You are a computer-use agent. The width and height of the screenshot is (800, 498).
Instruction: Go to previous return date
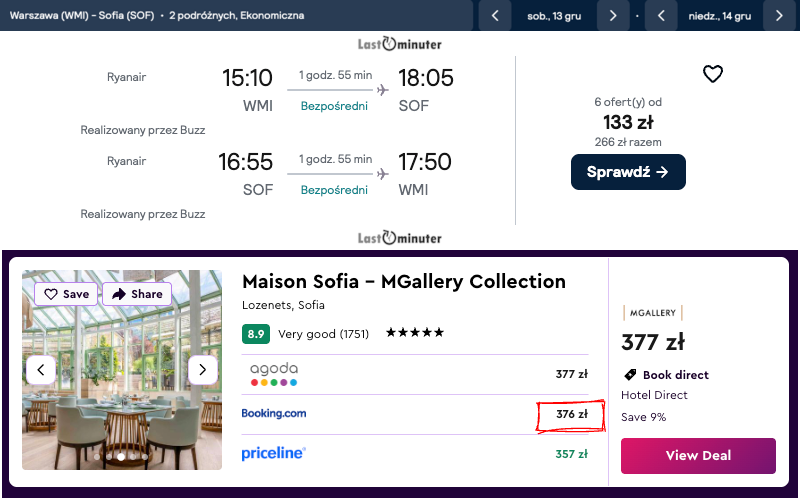tap(660, 16)
